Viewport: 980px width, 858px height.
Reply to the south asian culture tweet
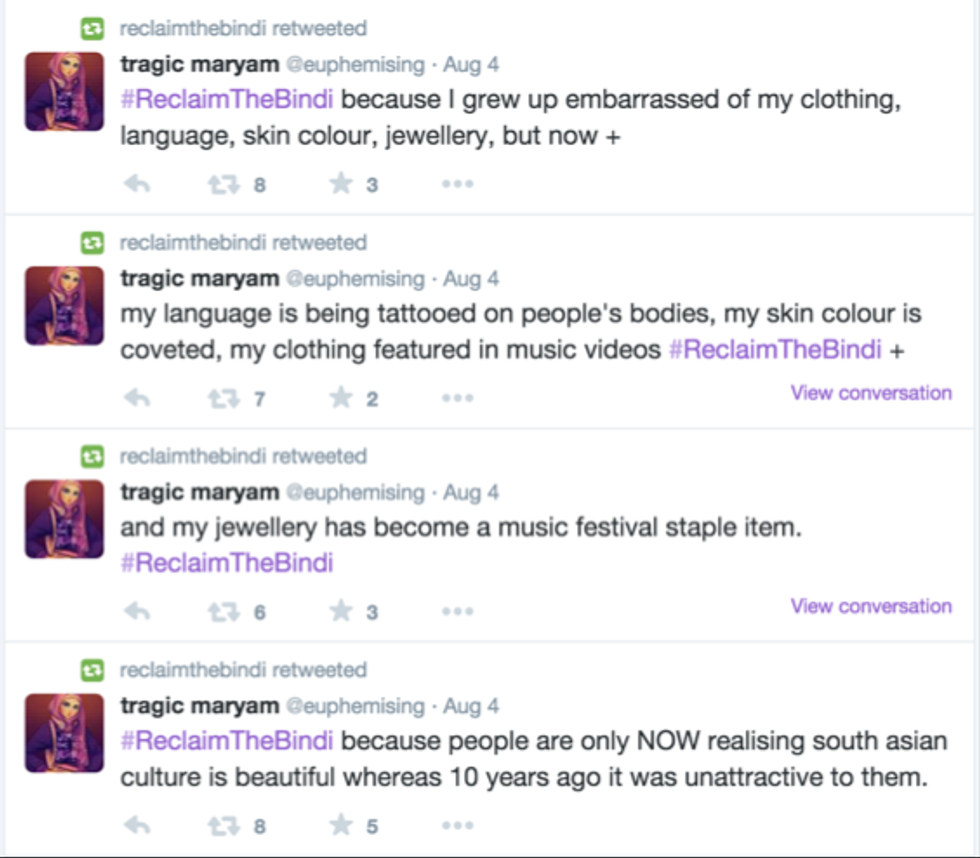pos(137,826)
